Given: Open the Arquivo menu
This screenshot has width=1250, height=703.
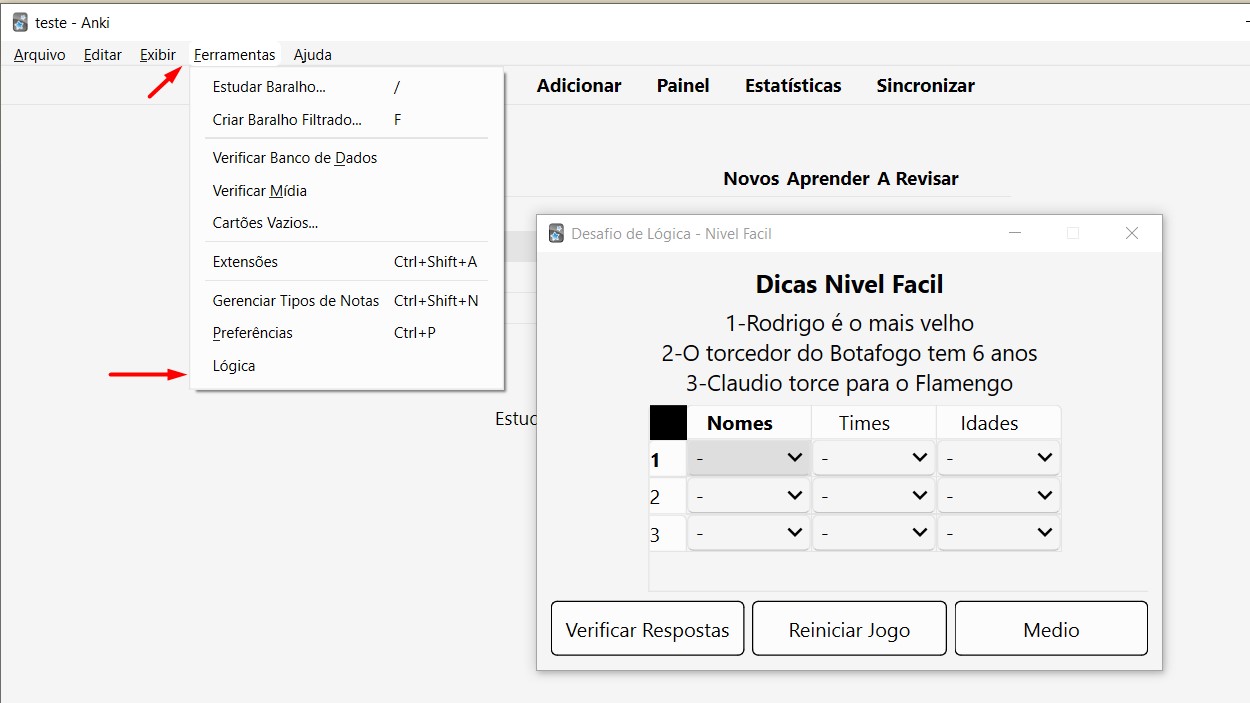Looking at the screenshot, I should 40,55.
